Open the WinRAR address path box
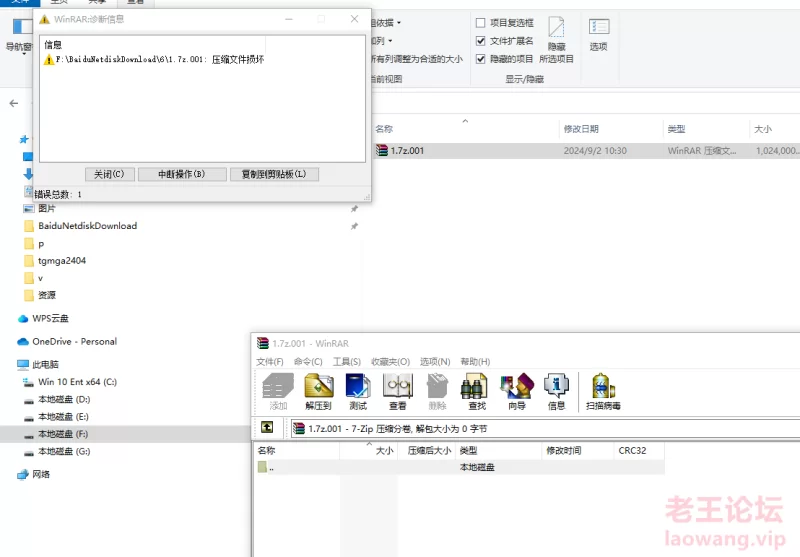This screenshot has width=800, height=557. [x=543, y=428]
